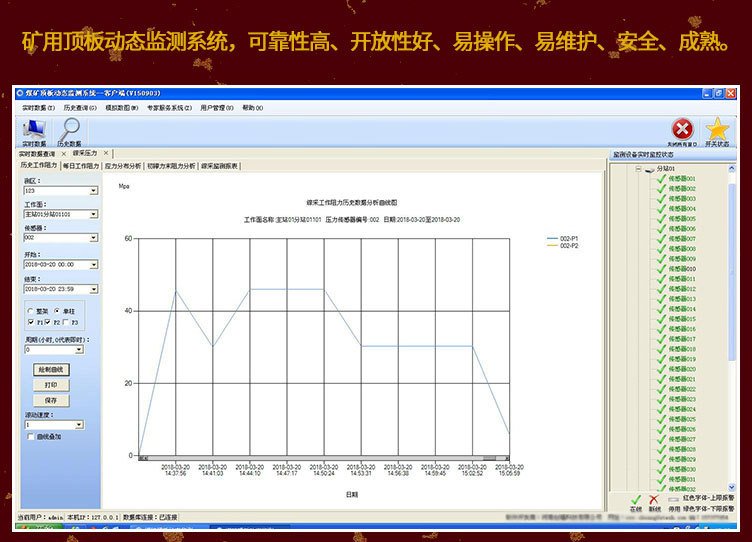Click the 002-P2 yellow legend entry
Image resolution: width=752 pixels, height=542 pixels.
click(x=563, y=246)
